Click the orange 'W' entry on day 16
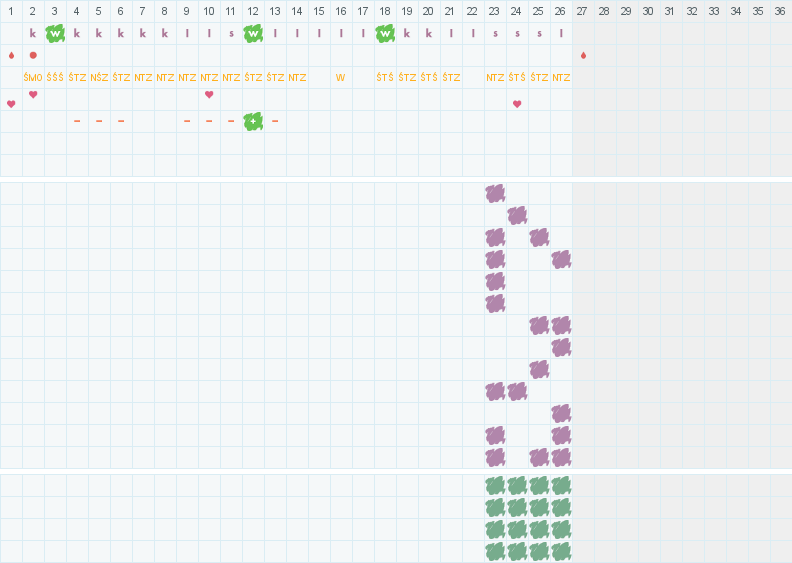This screenshot has height=563, width=792. (x=341, y=77)
